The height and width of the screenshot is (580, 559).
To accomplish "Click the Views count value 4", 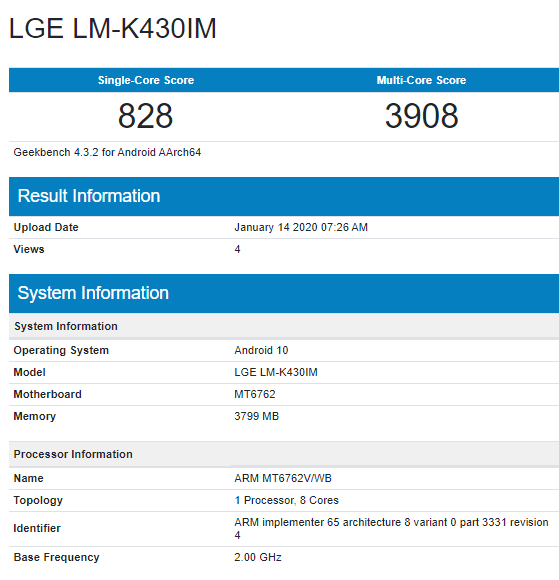I will point(237,249).
